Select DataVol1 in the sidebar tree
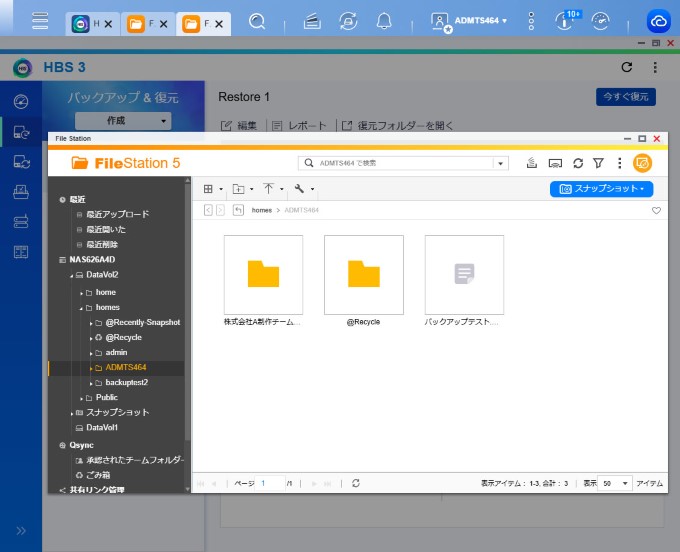This screenshot has width=680, height=552. point(102,428)
